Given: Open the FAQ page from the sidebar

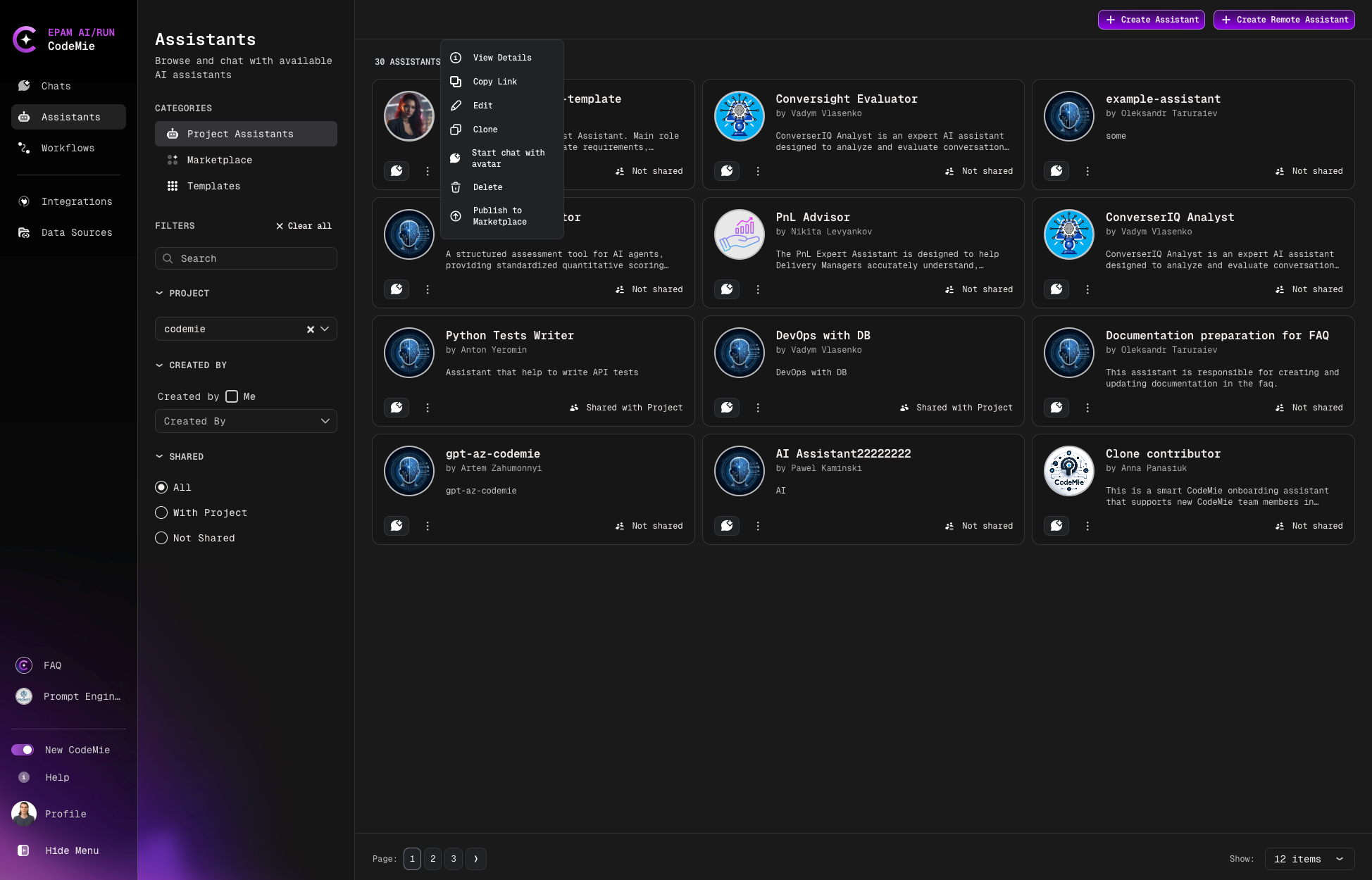Looking at the screenshot, I should (52, 665).
